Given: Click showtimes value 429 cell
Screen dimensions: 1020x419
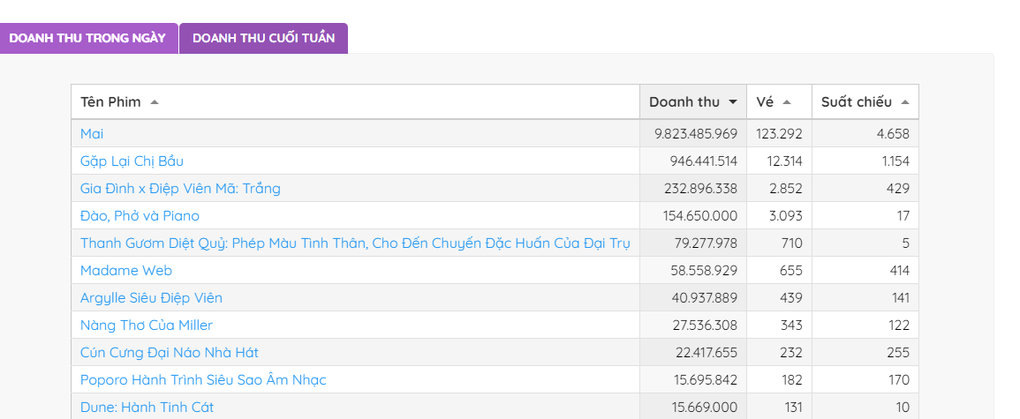Looking at the screenshot, I should 896,188.
